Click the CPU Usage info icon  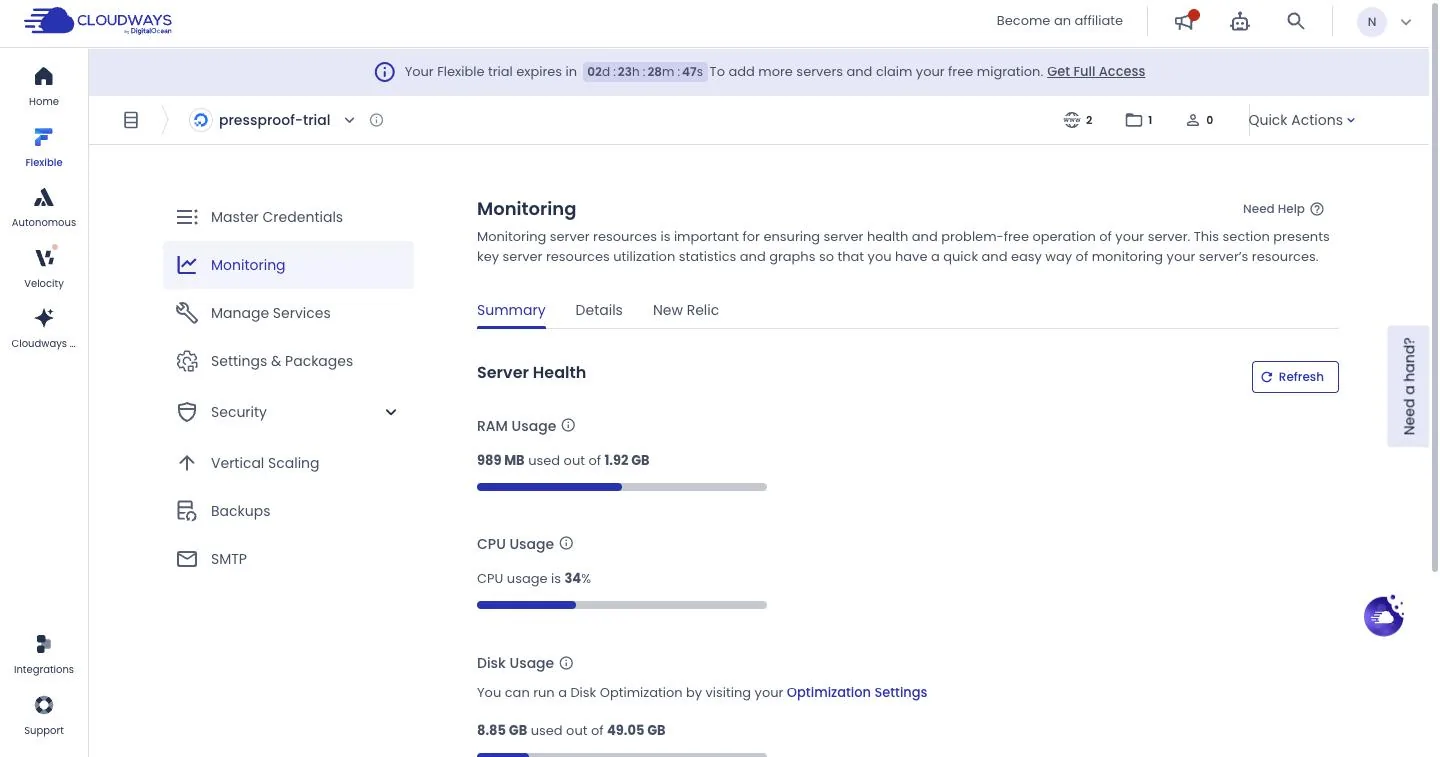pos(566,543)
